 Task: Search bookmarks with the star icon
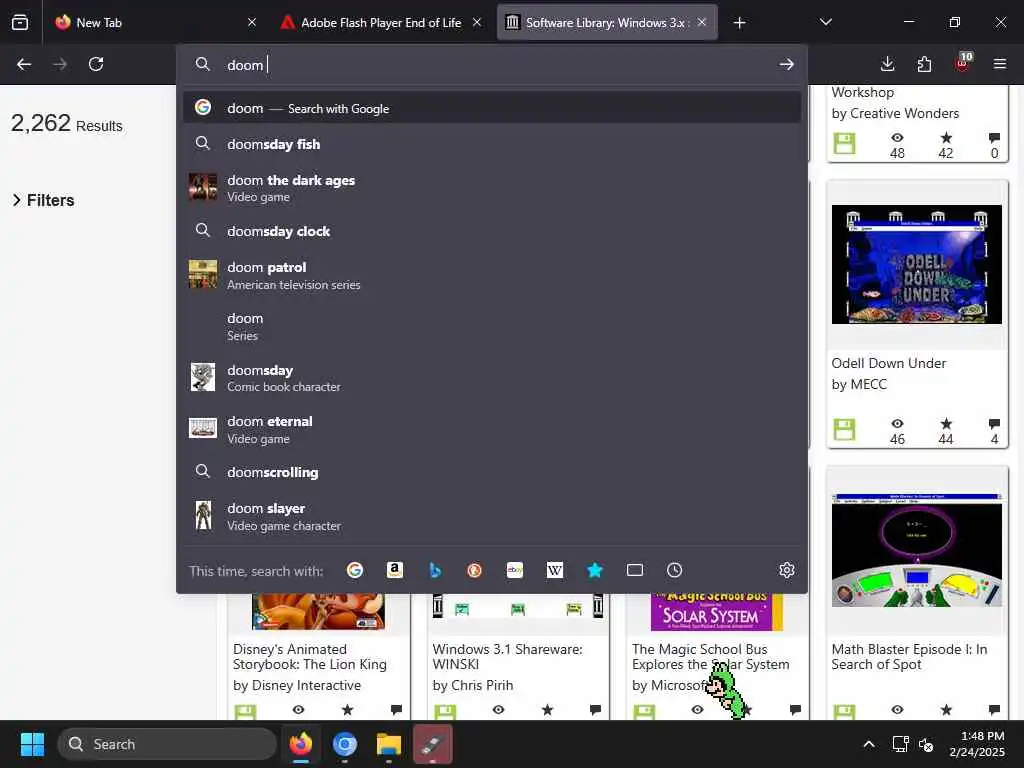pos(594,570)
